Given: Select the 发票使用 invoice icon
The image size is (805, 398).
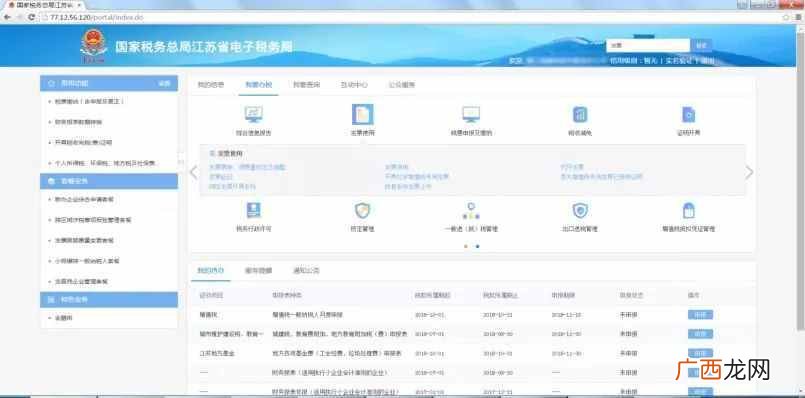Looking at the screenshot, I should pos(362,114).
